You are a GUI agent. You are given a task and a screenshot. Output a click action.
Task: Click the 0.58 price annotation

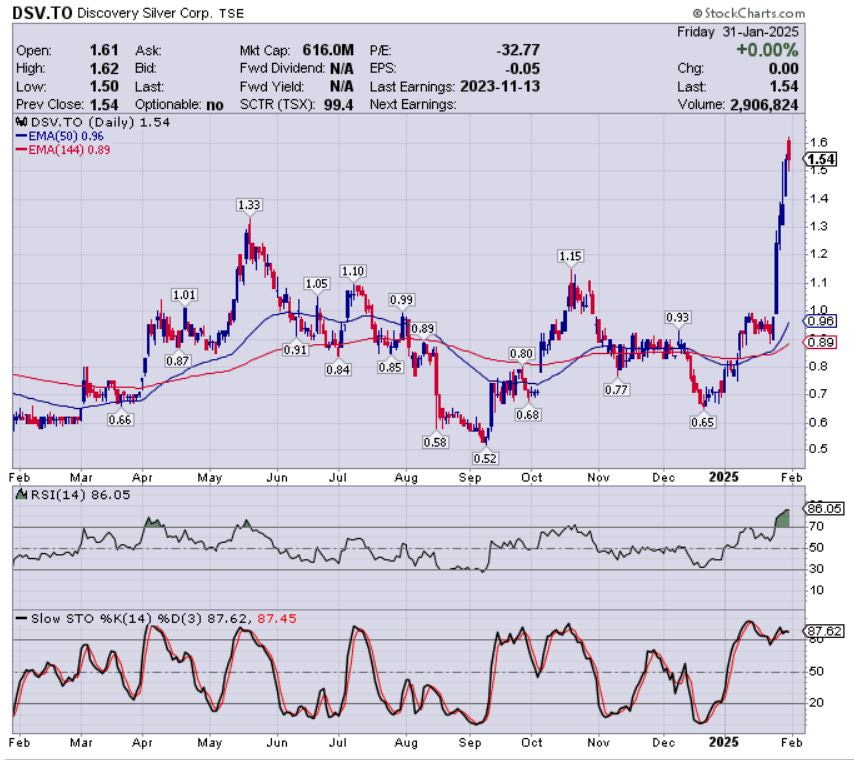pos(435,442)
